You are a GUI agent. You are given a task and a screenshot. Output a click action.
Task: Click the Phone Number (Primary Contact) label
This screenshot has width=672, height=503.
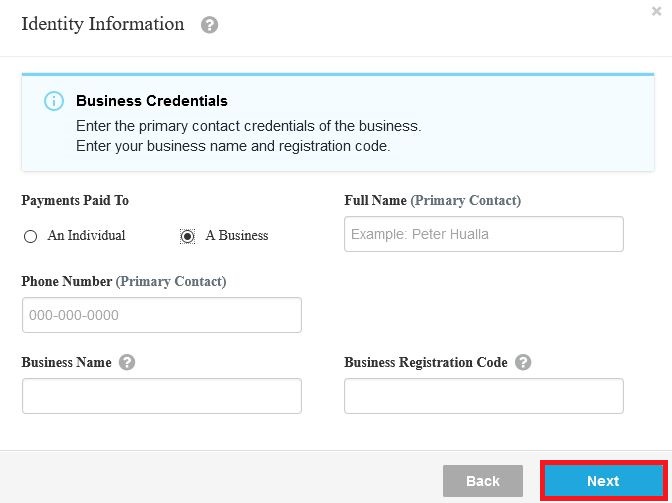(x=124, y=281)
